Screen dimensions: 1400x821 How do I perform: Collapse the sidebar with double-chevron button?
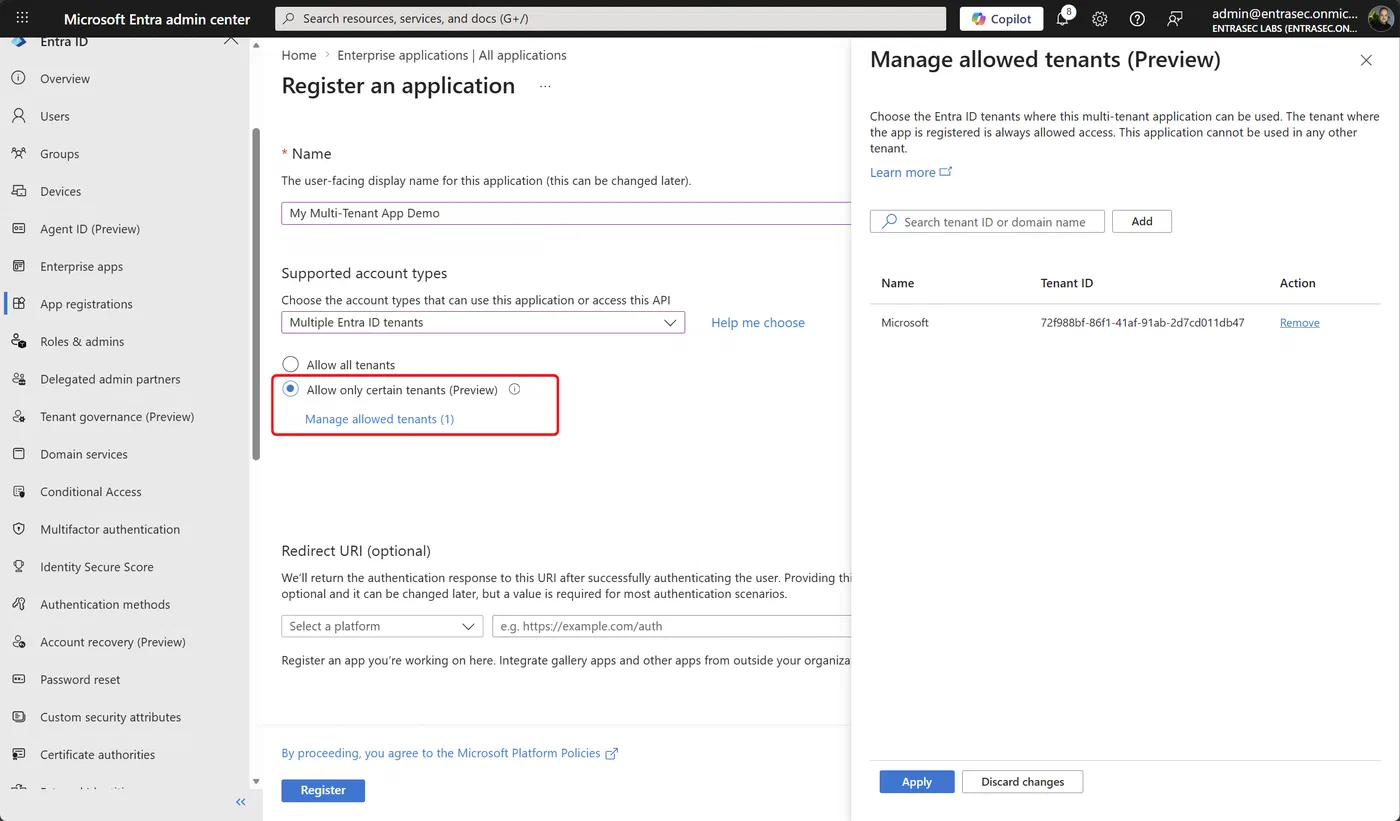240,802
